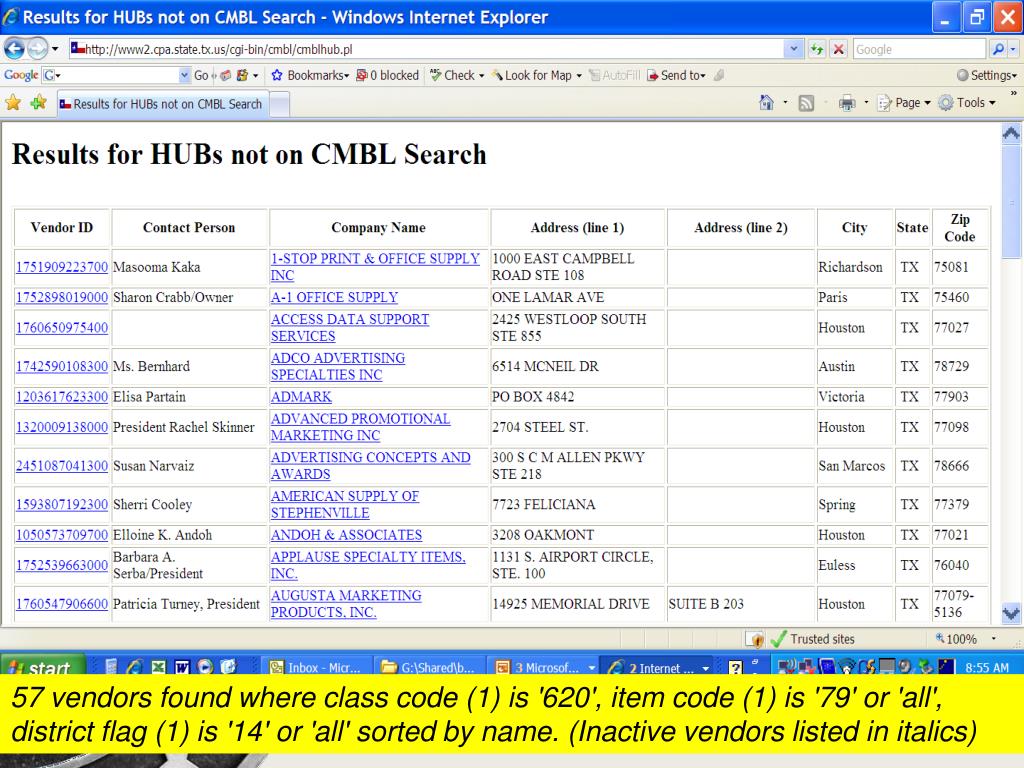This screenshot has width=1024, height=768.
Task: Expand the address bar history dropdown
Action: 793,49
